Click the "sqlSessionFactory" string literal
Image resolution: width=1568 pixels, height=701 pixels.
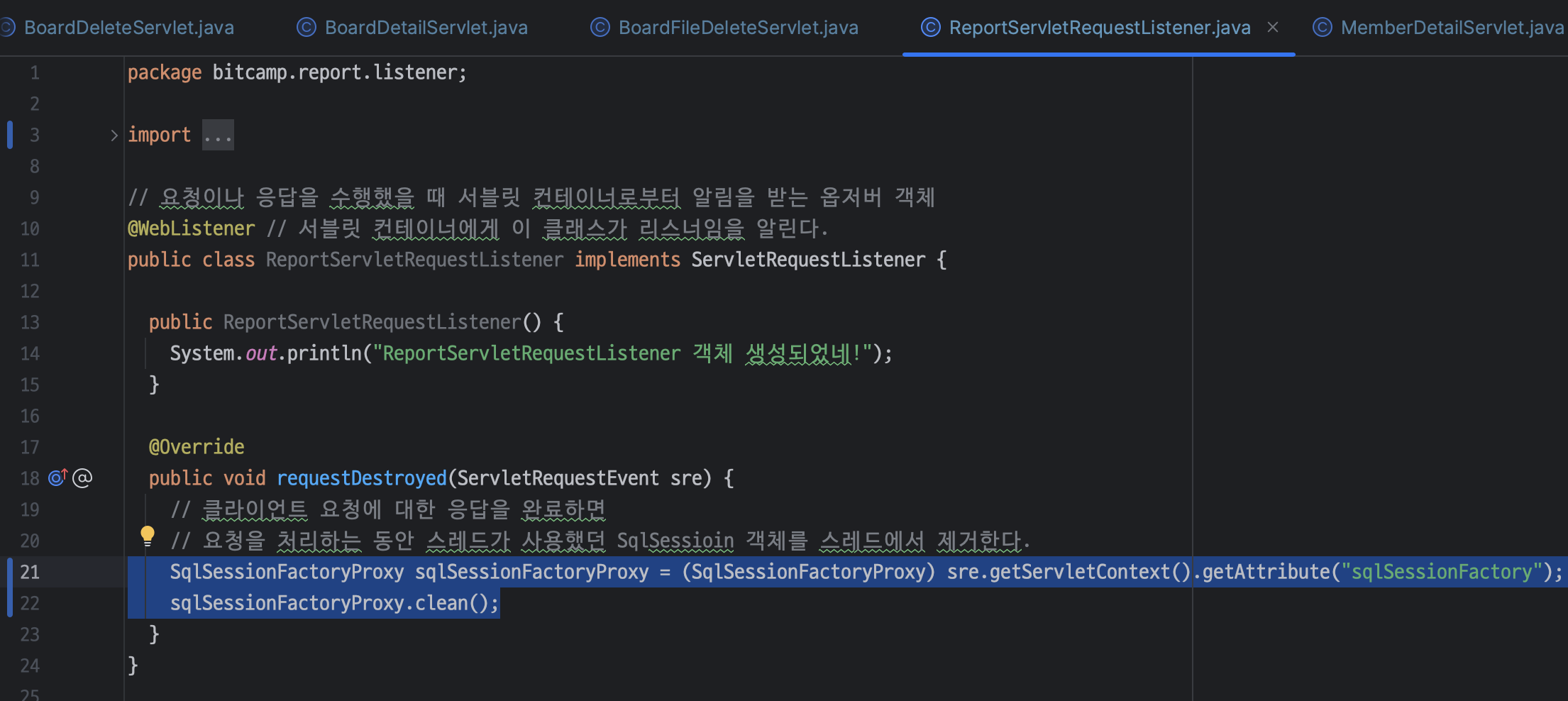click(x=1442, y=572)
